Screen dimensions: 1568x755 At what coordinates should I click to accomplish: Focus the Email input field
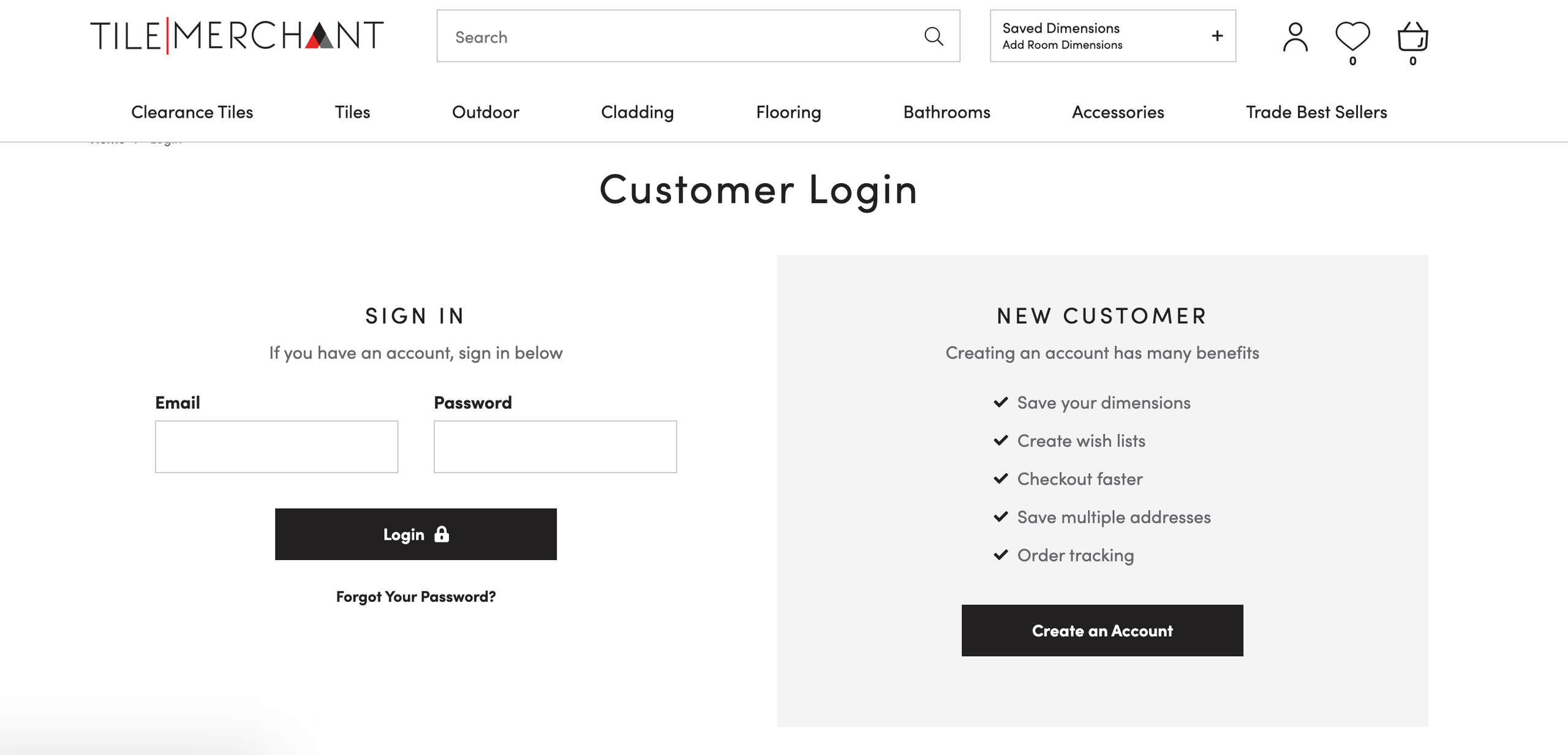point(276,447)
